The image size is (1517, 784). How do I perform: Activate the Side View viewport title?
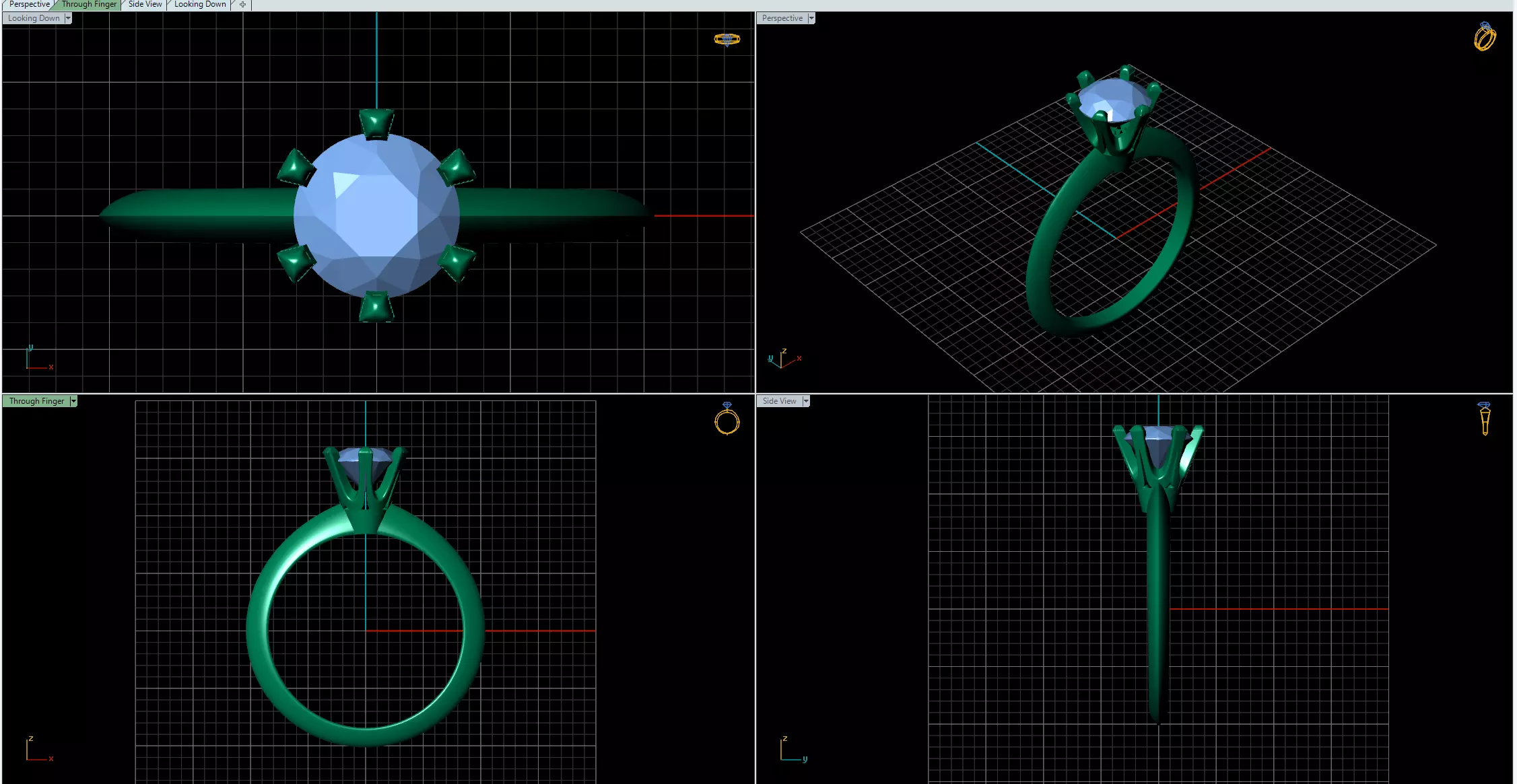tap(779, 401)
